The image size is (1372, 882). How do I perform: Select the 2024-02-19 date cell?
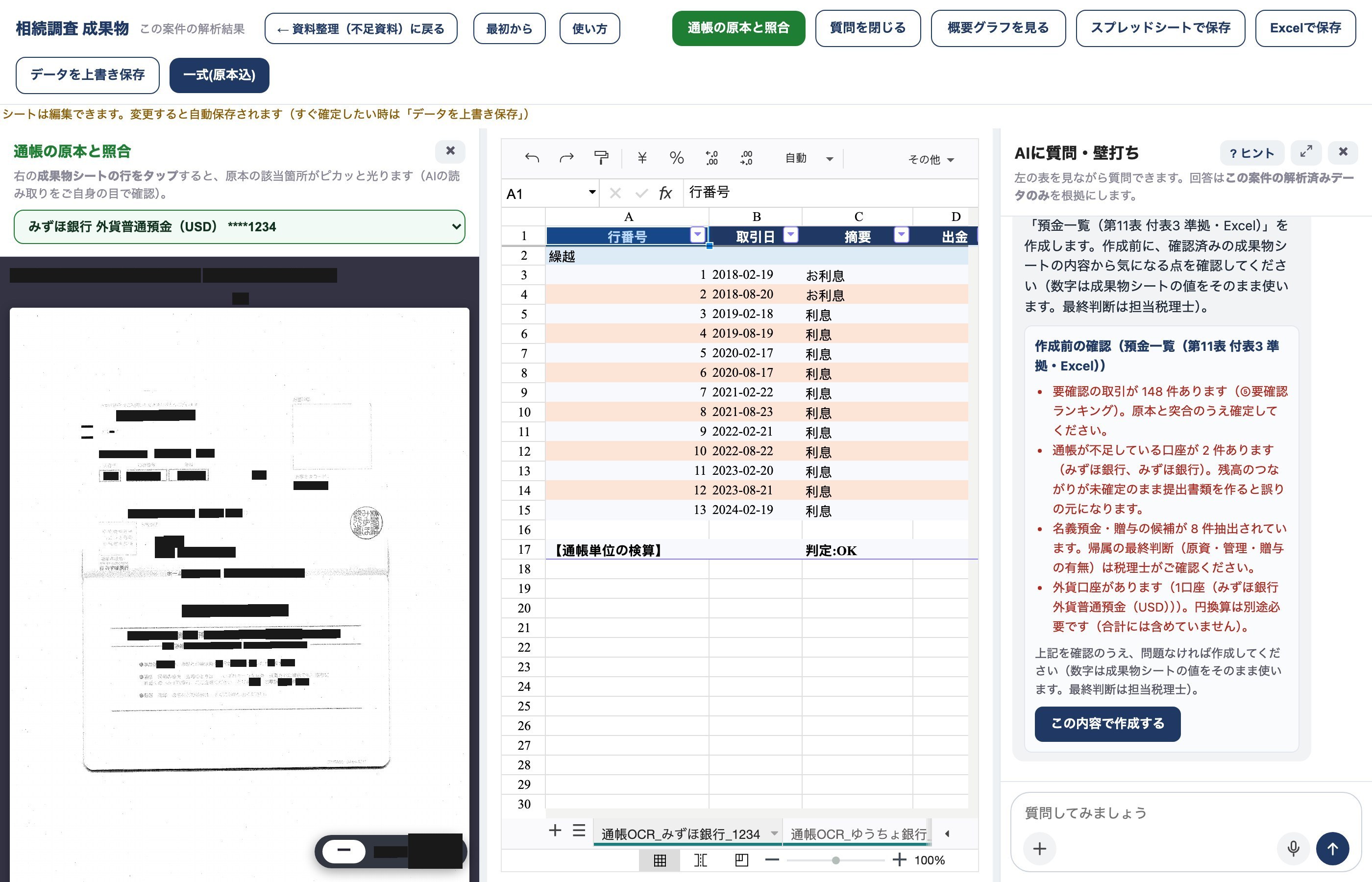click(x=755, y=510)
